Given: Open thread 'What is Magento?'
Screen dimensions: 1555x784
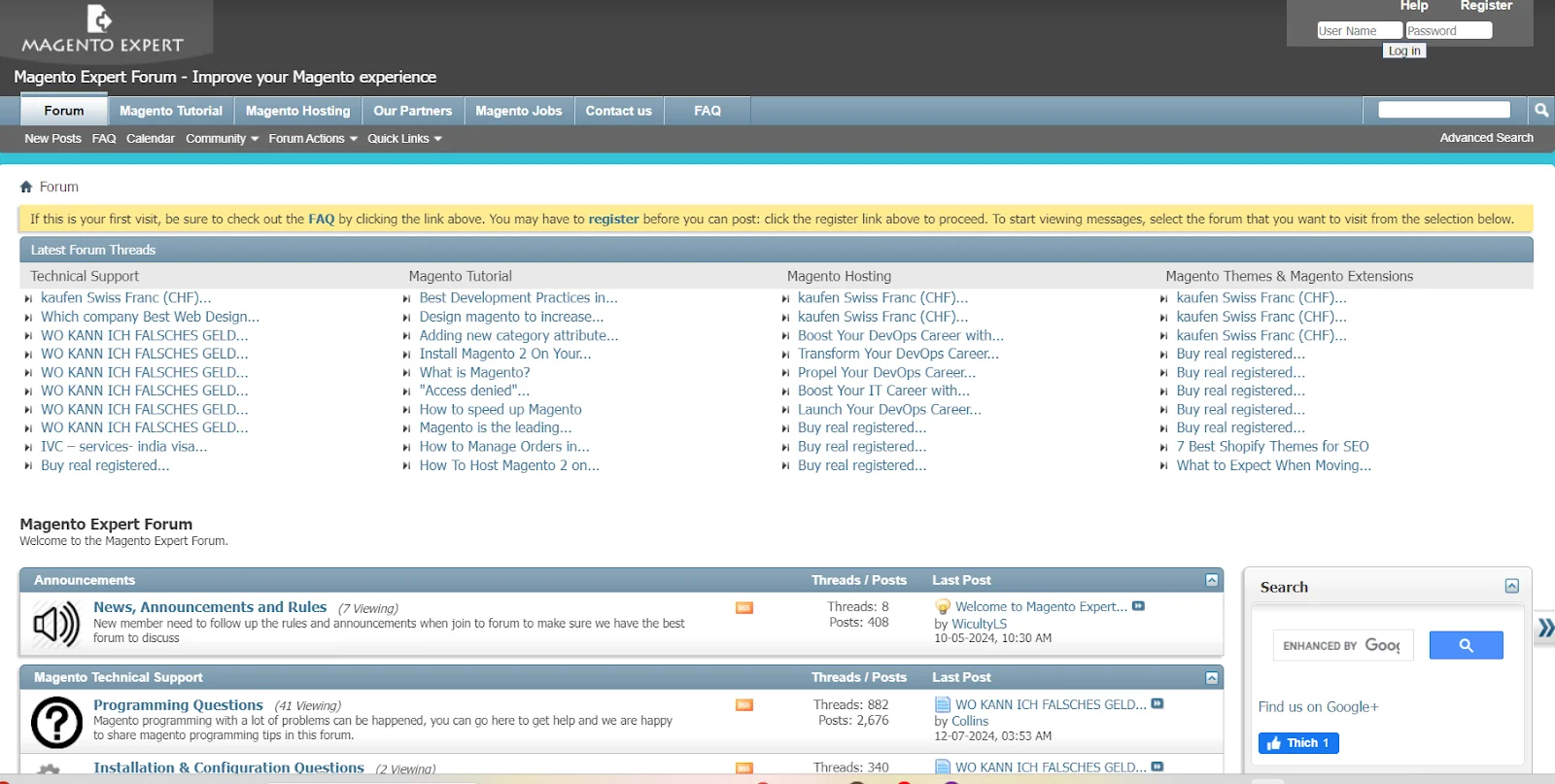Looking at the screenshot, I should pos(474,372).
